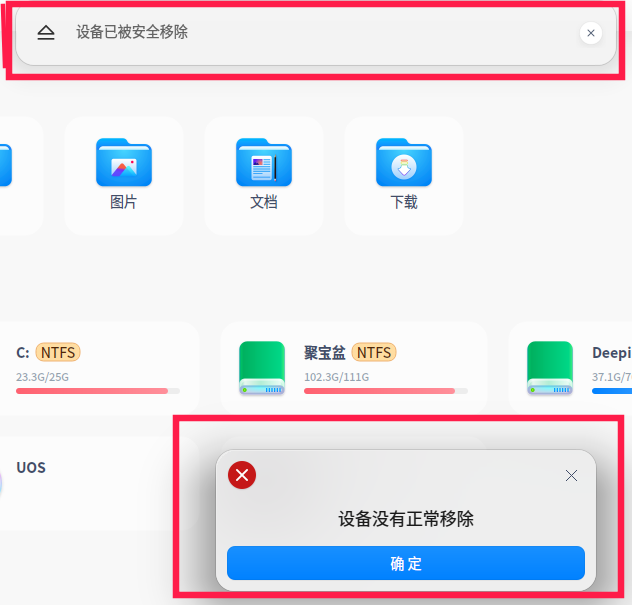Click the 102.3G/111G capacity text
Viewport: 632px width, 605px height.
(x=337, y=377)
